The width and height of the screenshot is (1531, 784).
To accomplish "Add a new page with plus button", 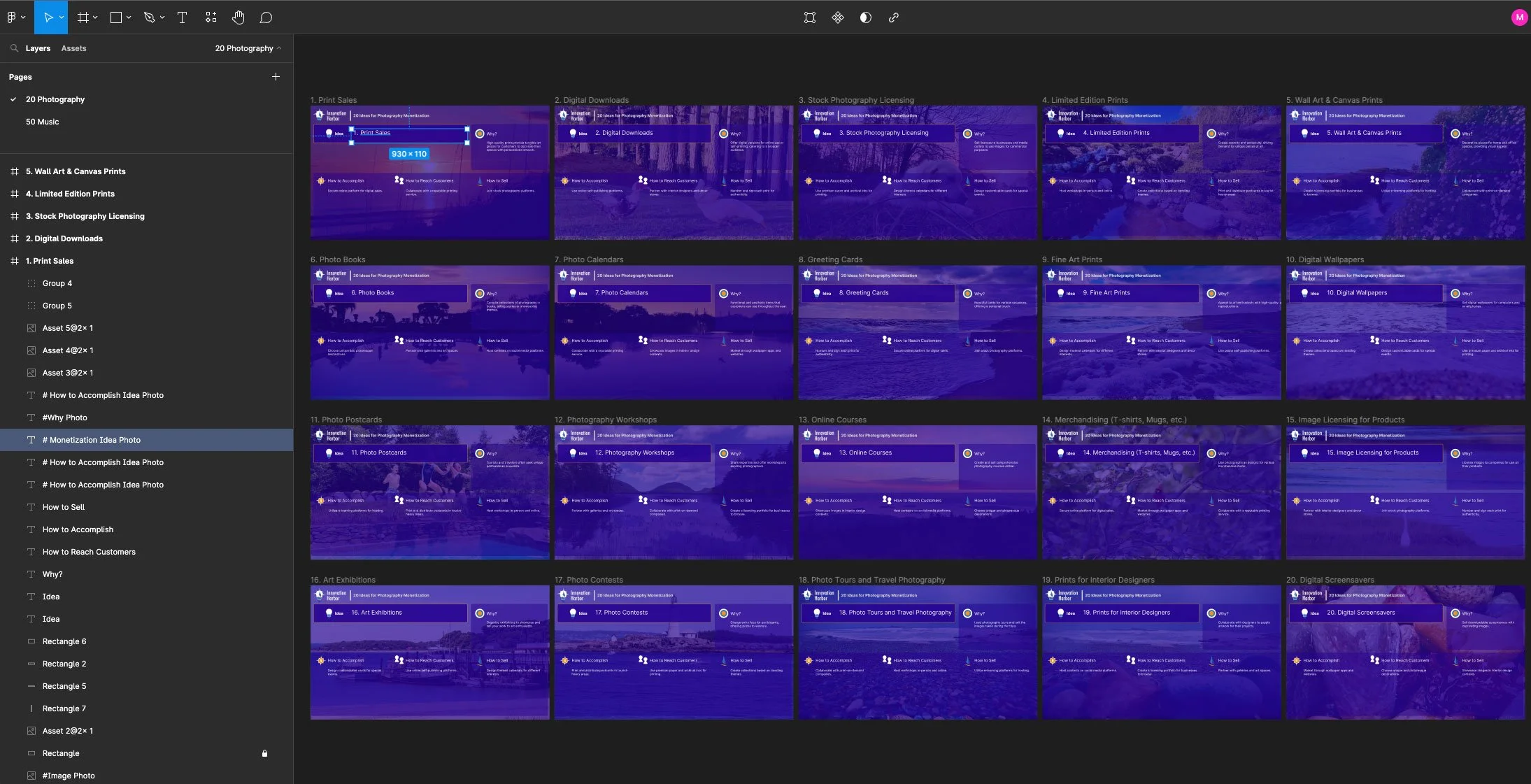I will click(276, 77).
